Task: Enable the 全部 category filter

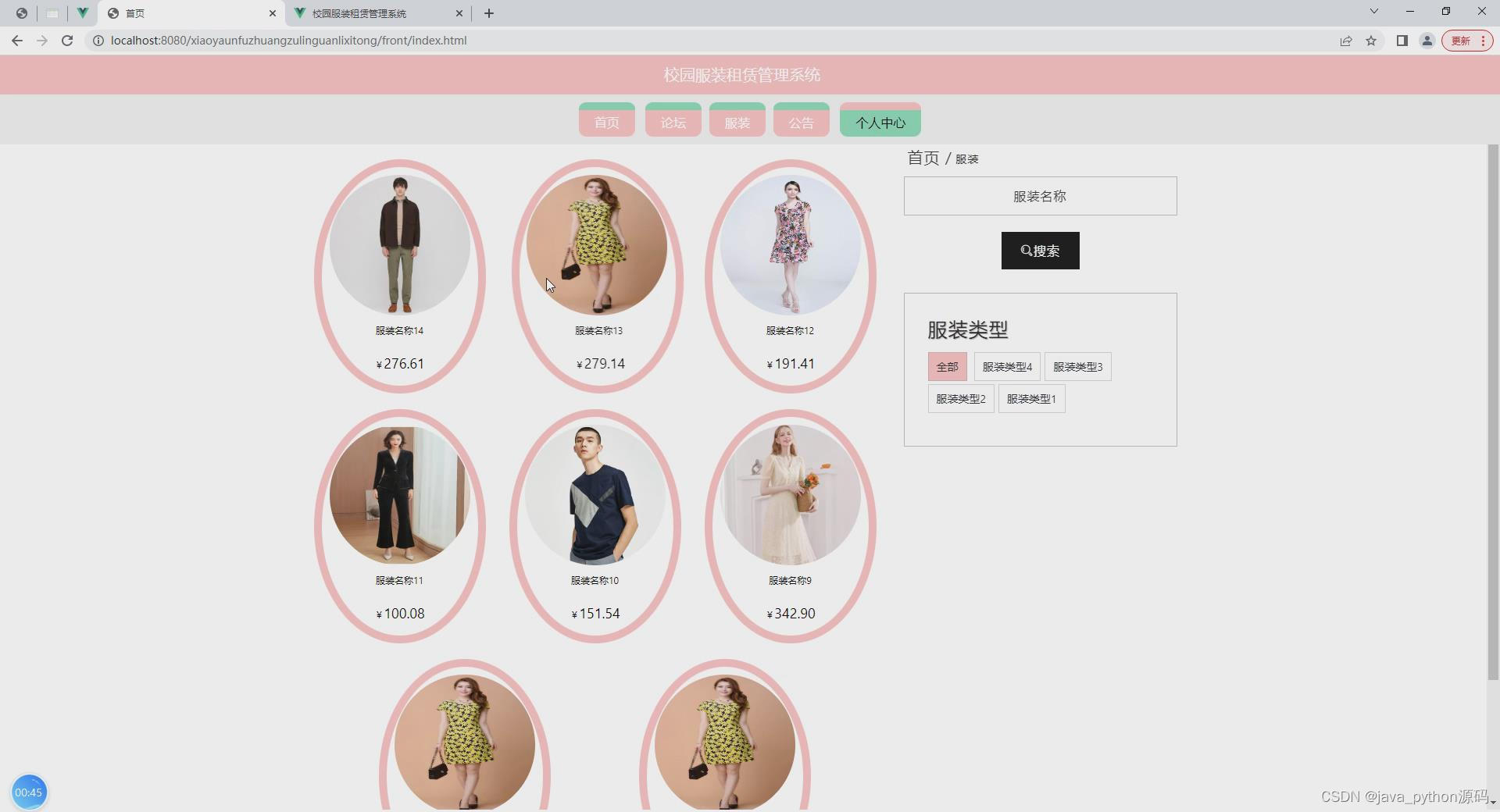Action: tap(946, 366)
